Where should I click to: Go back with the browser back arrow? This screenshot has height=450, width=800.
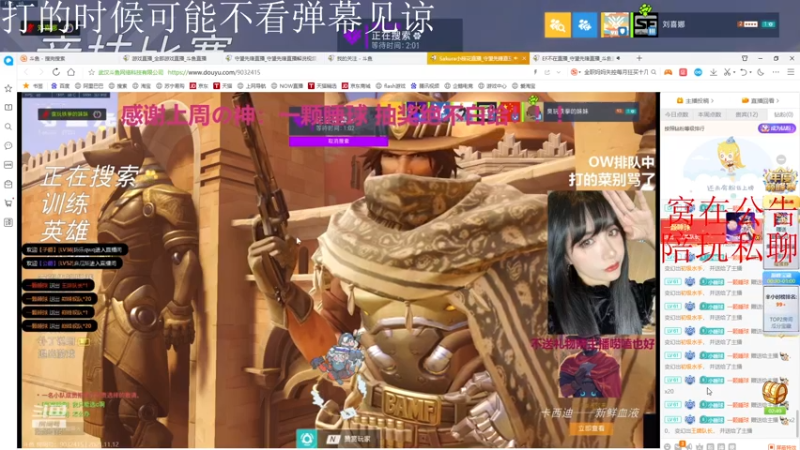[26, 72]
